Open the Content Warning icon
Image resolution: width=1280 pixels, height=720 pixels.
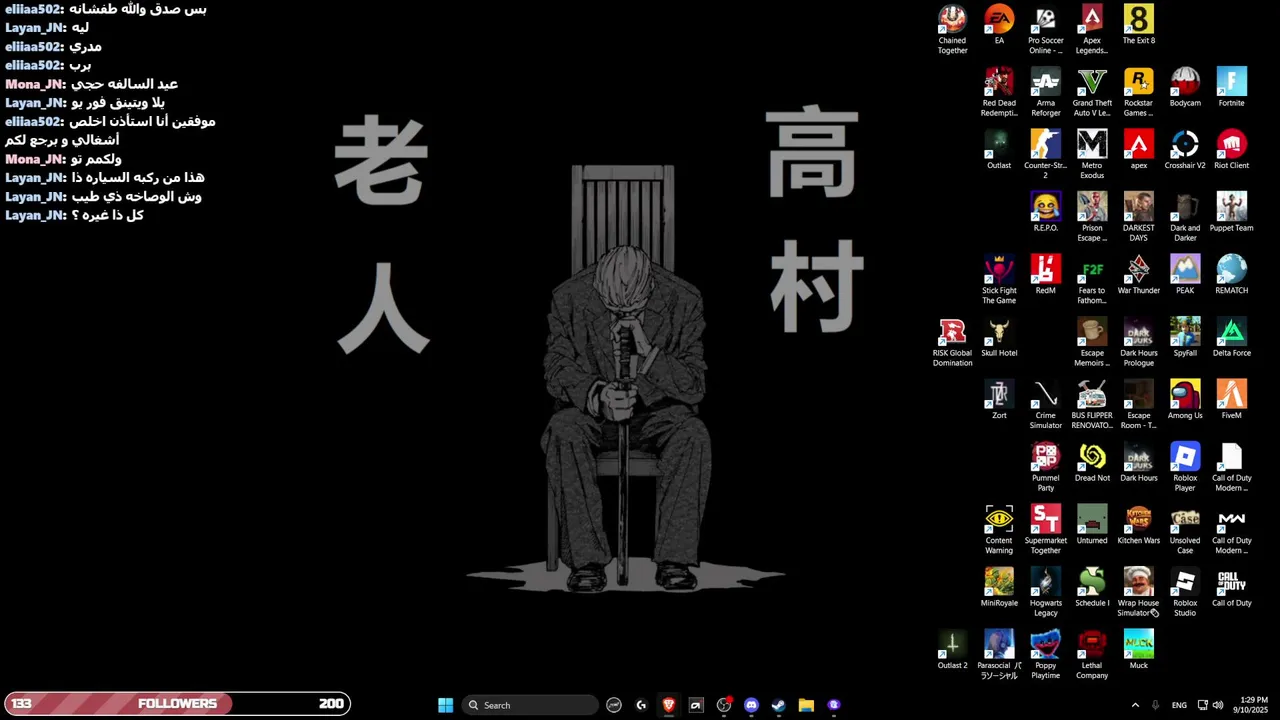[x=999, y=530]
